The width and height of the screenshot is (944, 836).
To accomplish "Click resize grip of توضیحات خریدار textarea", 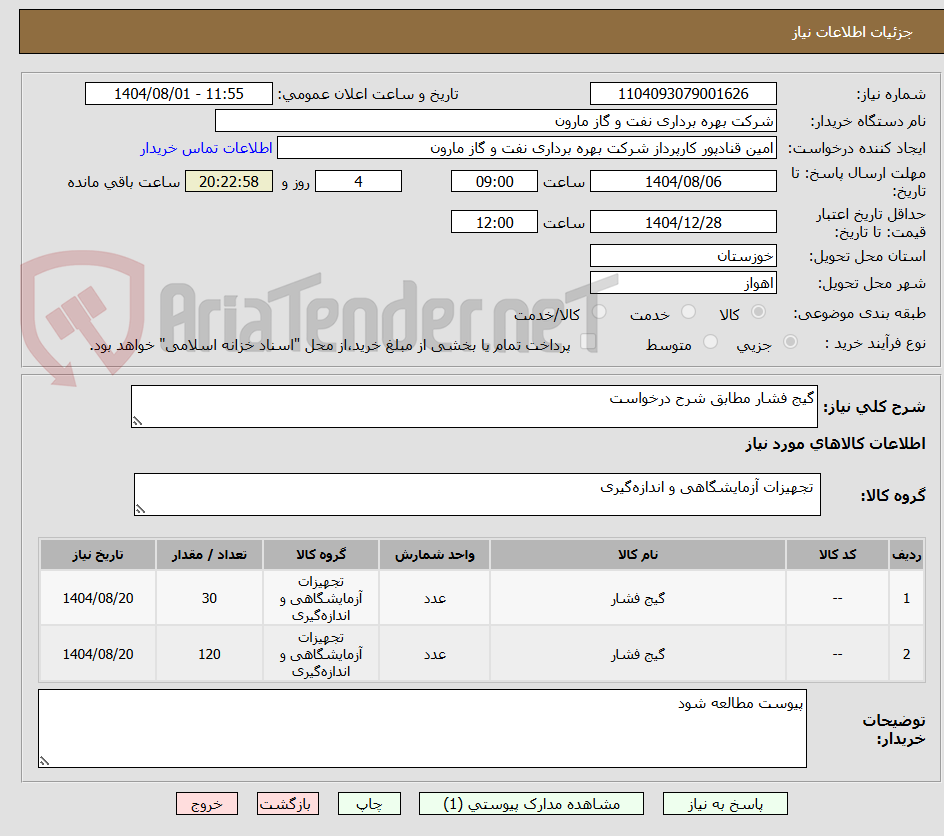I will pyautogui.click(x=42, y=761).
